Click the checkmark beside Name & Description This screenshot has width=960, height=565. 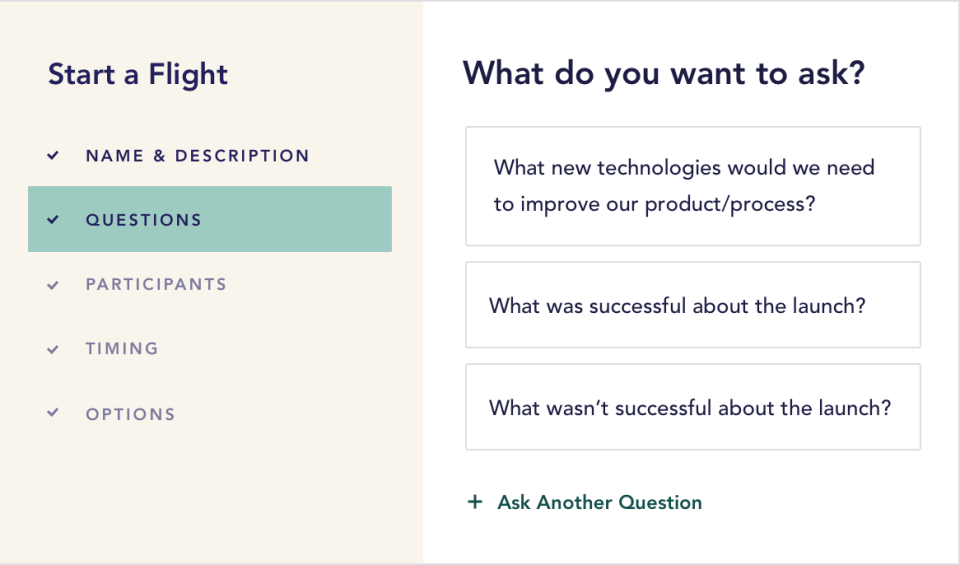[x=54, y=156]
